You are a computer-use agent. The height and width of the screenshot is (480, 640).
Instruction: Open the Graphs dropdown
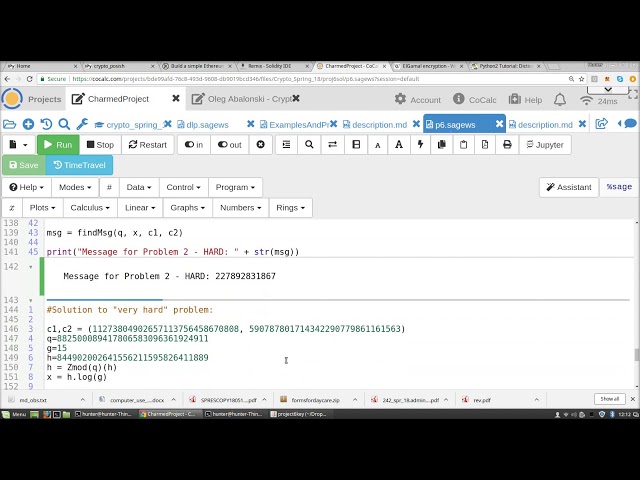point(187,207)
